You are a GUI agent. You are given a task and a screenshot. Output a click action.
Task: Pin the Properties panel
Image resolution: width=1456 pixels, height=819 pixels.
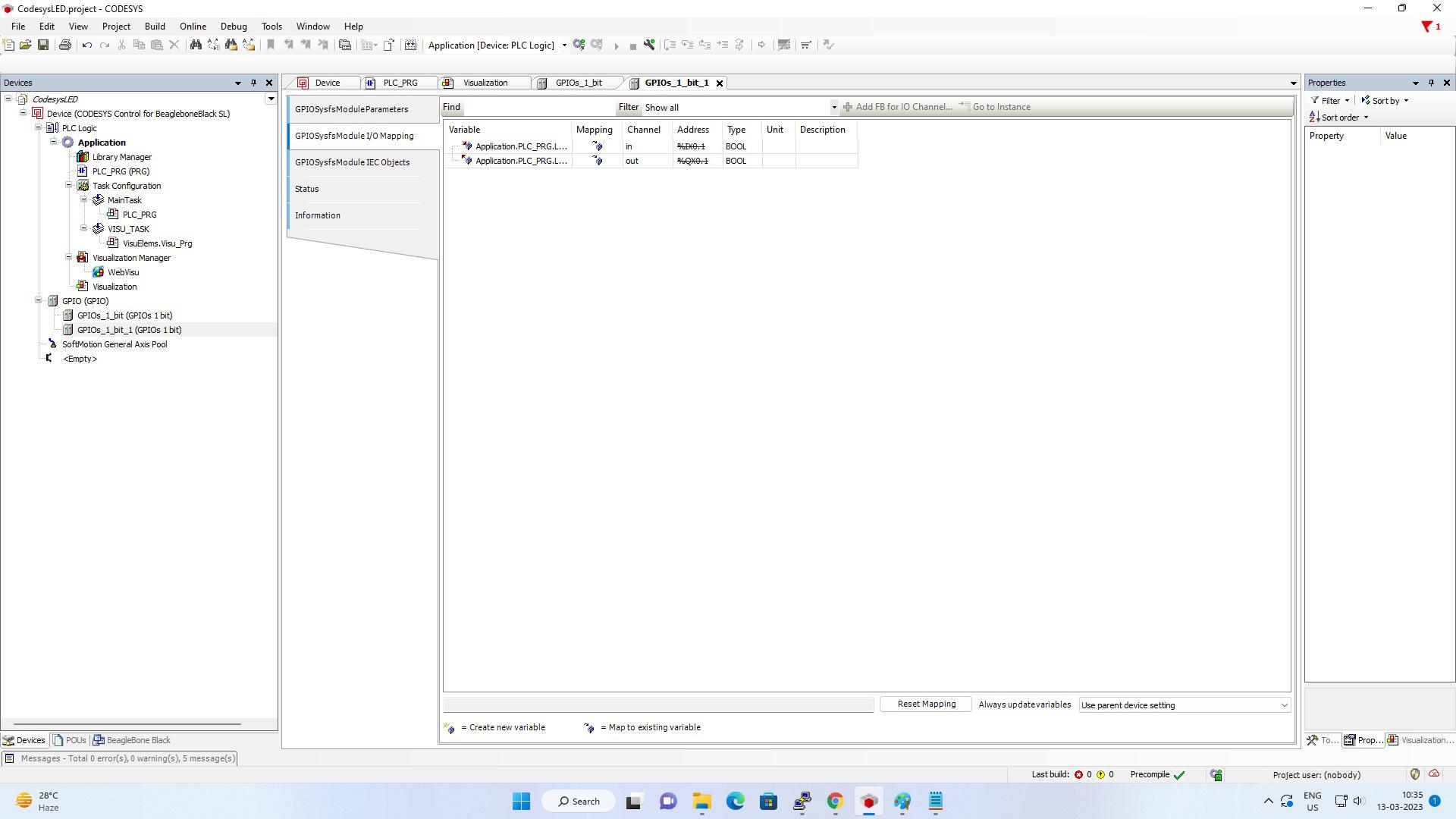point(1431,83)
